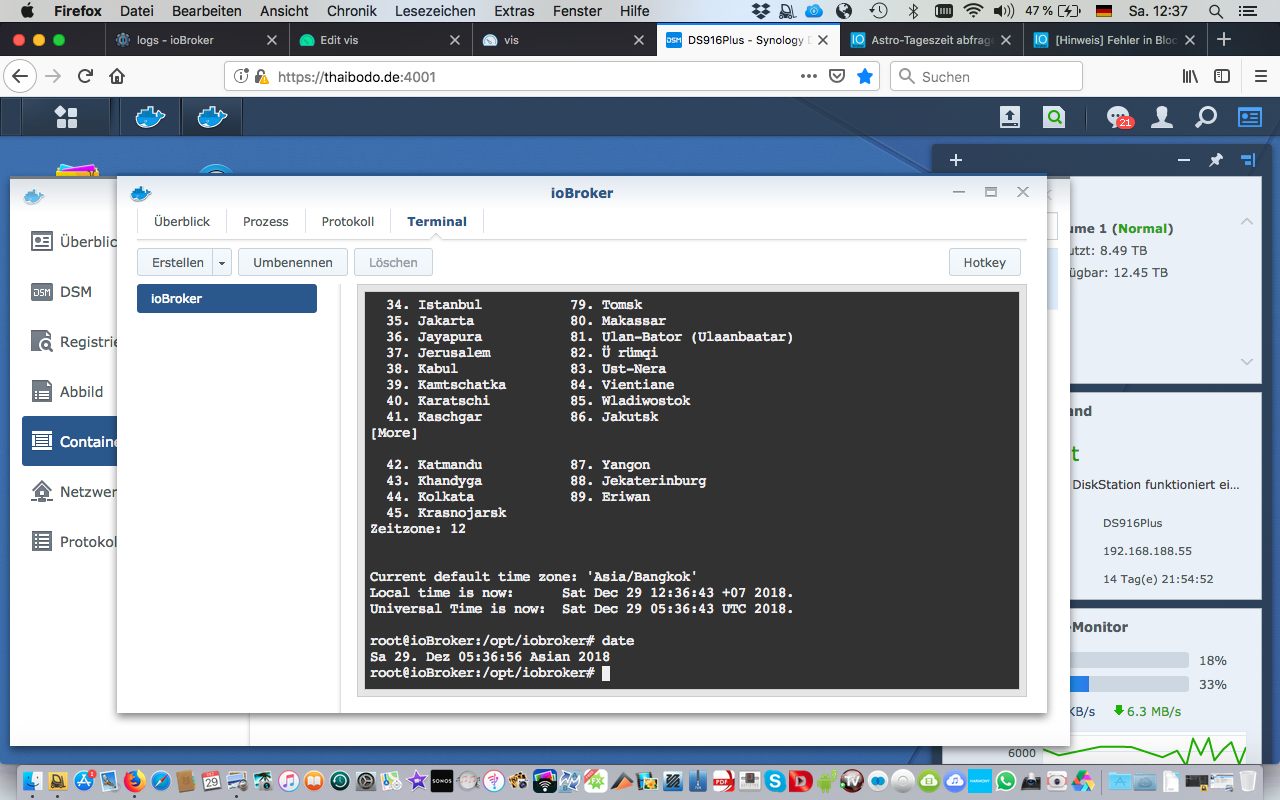Open the DSM main menu grid icon

pos(66,117)
